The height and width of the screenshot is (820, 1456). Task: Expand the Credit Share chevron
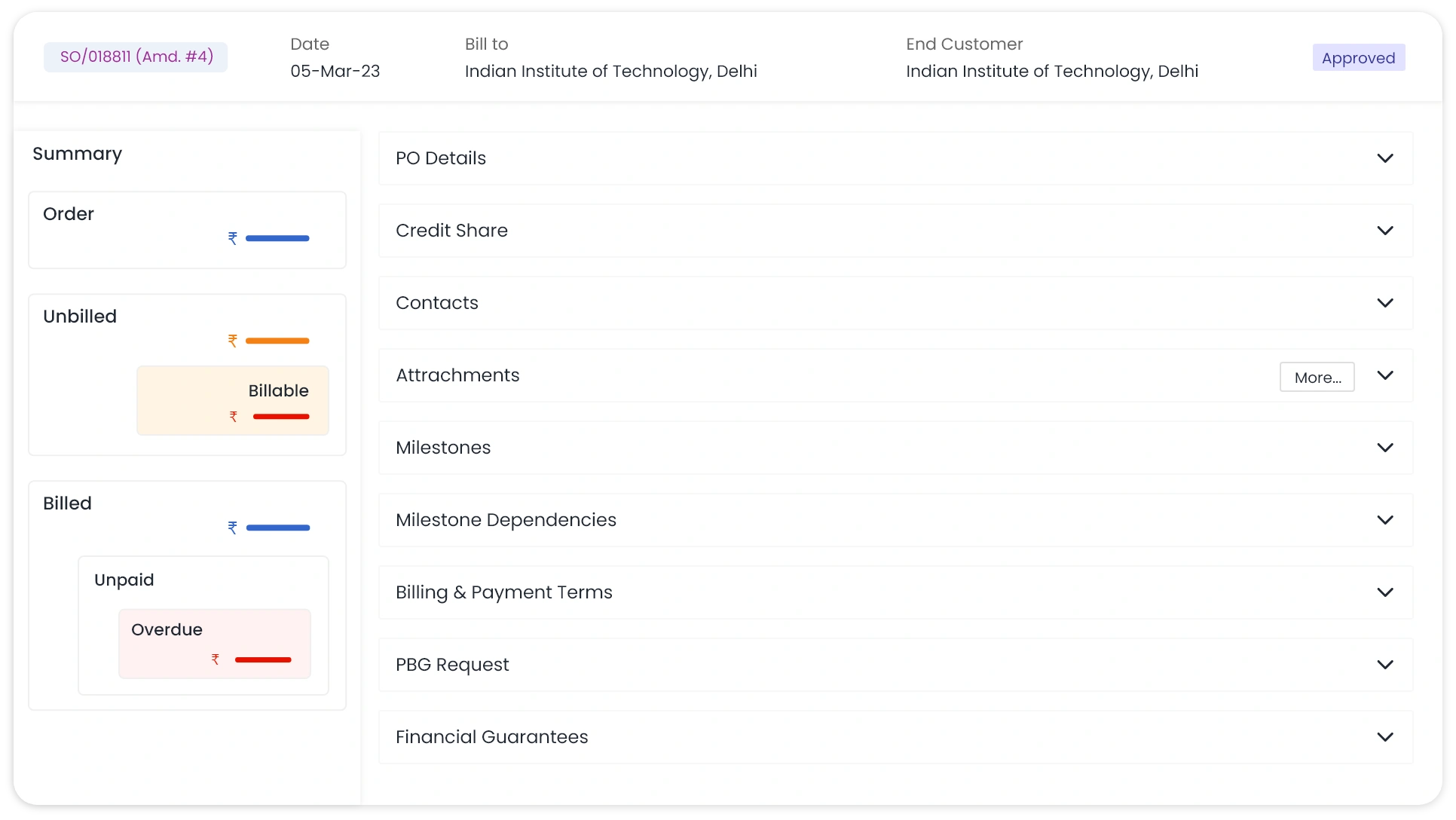1384,231
